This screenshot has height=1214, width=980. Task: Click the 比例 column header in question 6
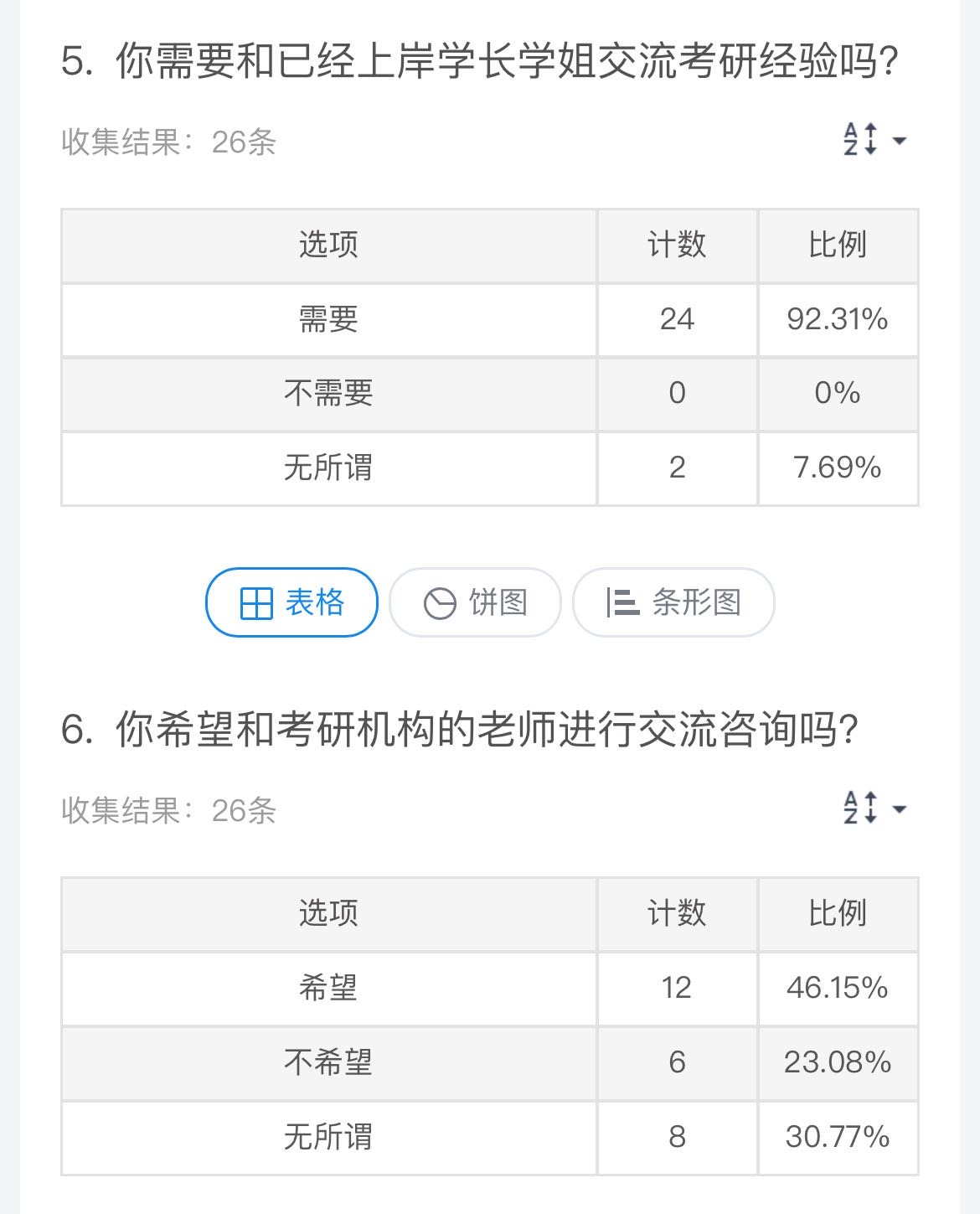pyautogui.click(x=838, y=914)
